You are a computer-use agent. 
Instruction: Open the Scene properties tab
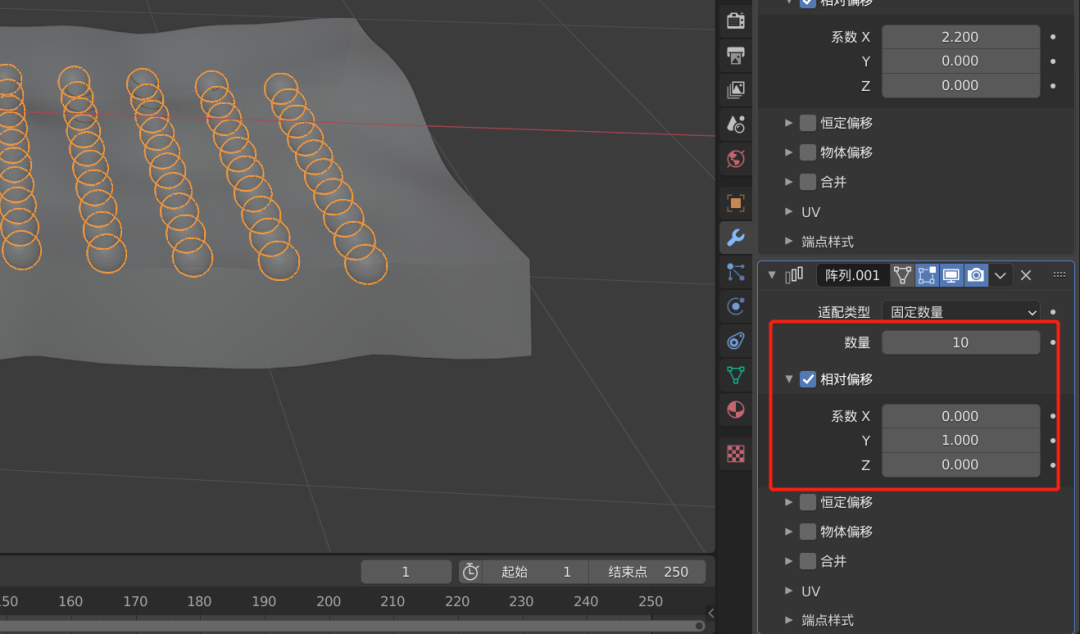click(736, 124)
